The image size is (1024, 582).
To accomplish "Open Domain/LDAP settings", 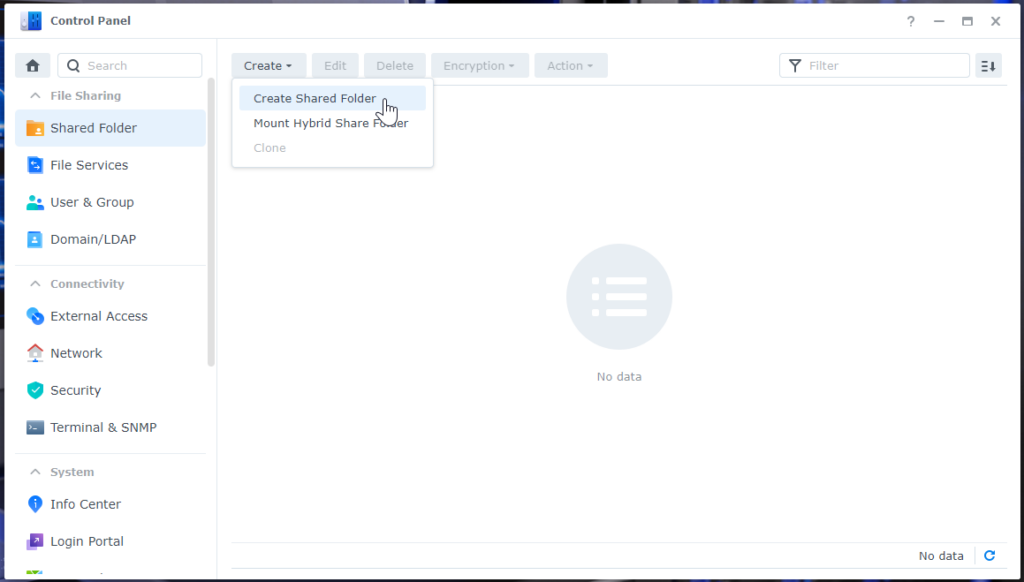I will point(90,239).
